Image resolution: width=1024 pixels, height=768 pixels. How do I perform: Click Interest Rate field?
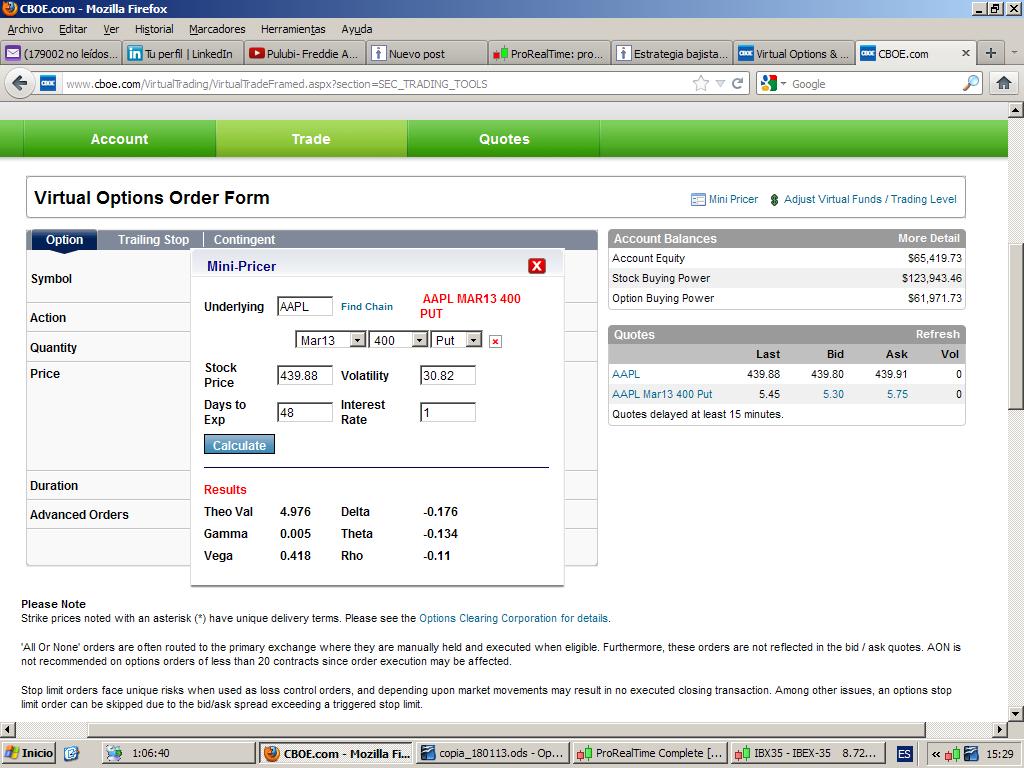click(x=447, y=412)
